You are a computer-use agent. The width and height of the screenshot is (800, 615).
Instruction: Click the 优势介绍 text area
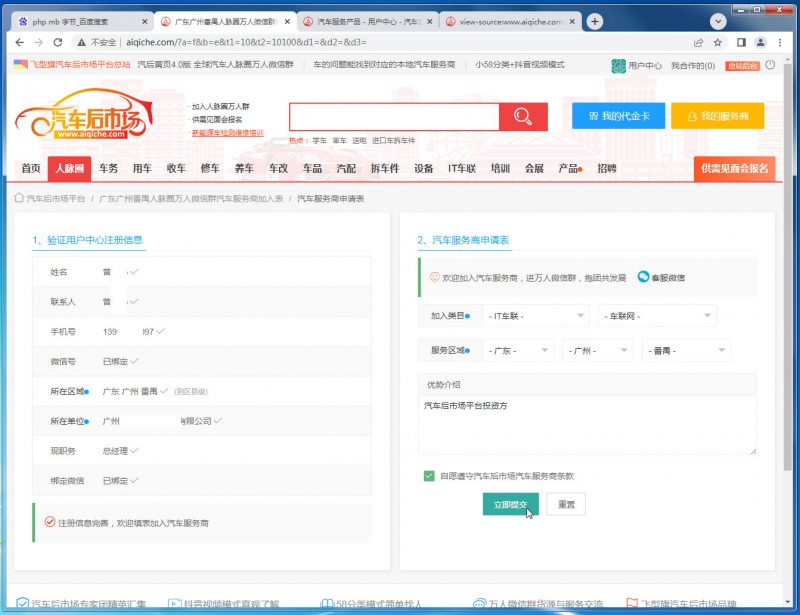587,425
